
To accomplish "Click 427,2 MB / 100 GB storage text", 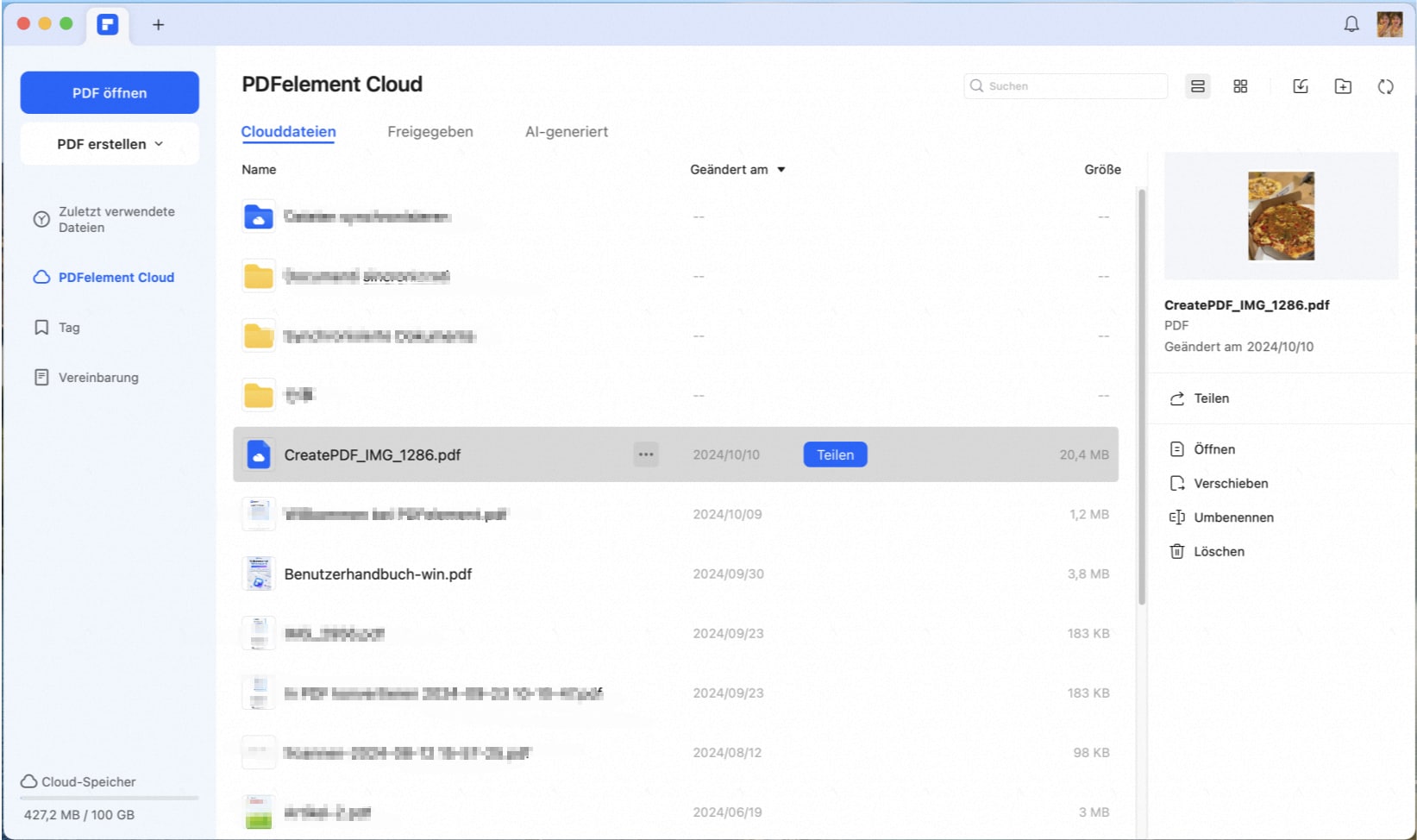I will [79, 815].
